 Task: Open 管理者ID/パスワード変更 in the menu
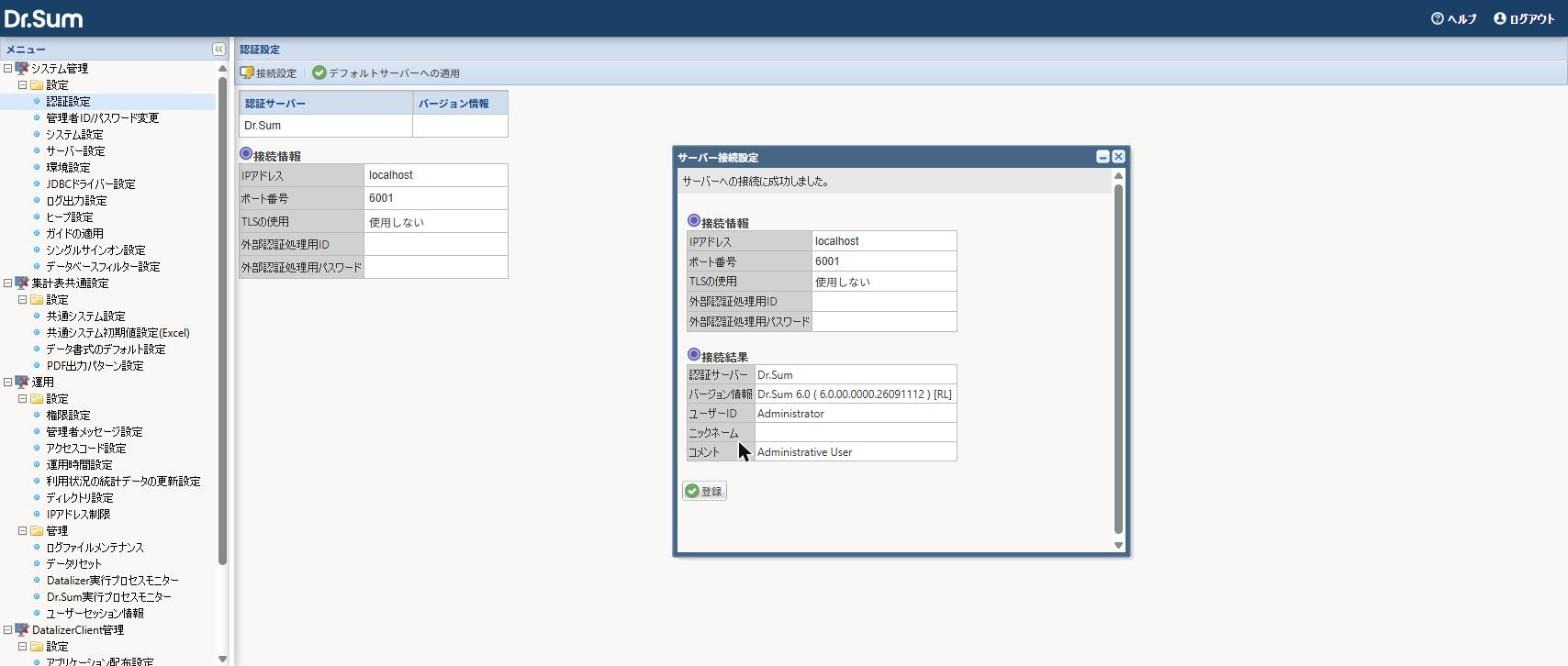pos(102,118)
